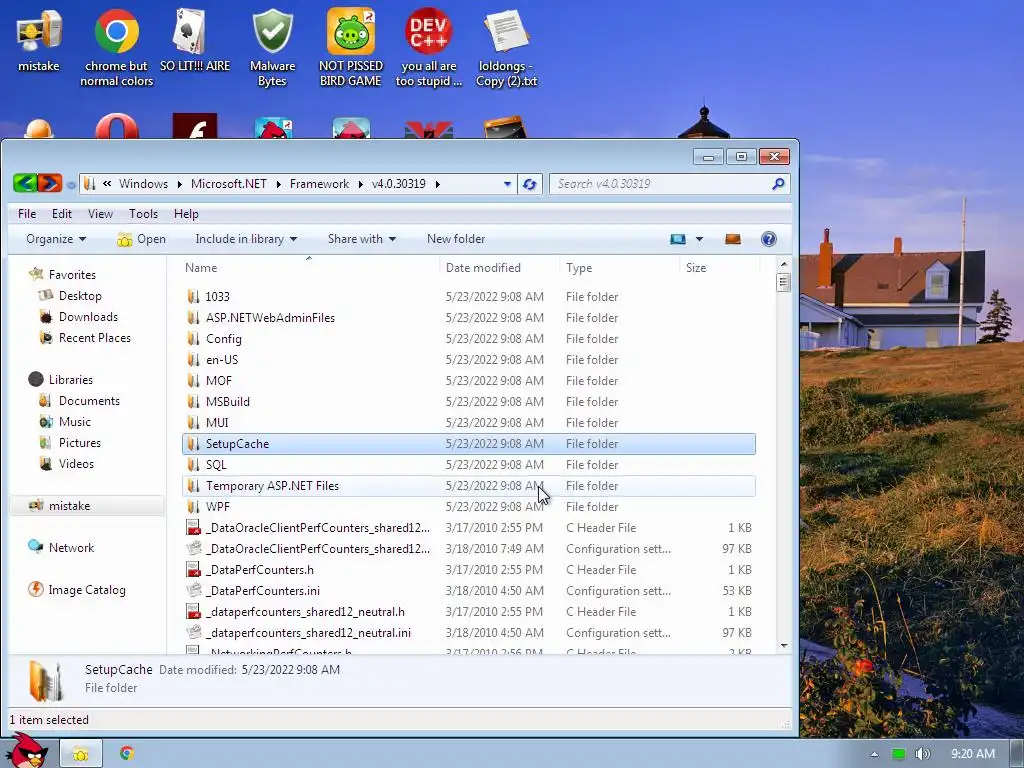Image resolution: width=1024 pixels, height=768 pixels.
Task: Select the ASP.NETWebAdminFiles folder
Action: click(468, 317)
